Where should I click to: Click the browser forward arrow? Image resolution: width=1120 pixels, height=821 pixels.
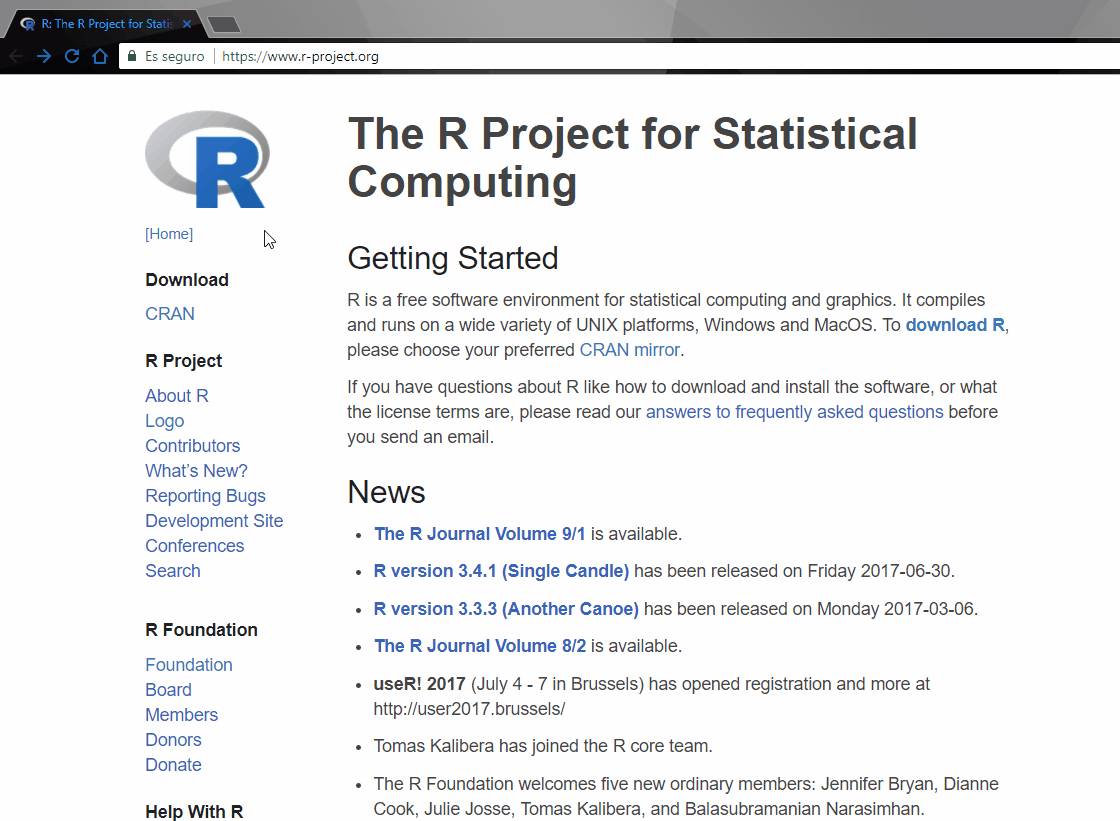click(44, 56)
